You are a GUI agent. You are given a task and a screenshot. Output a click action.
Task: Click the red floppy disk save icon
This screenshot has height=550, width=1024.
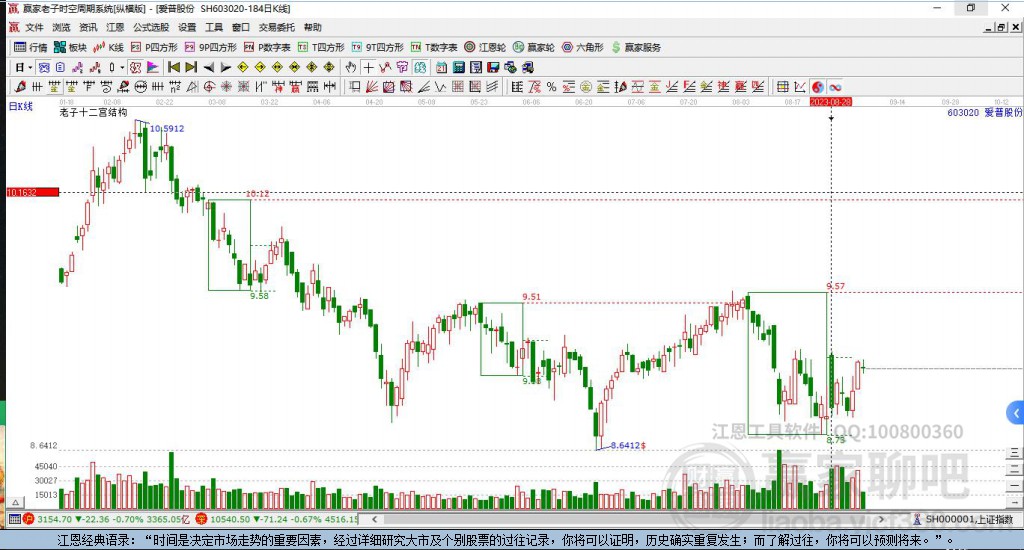[x=493, y=67]
